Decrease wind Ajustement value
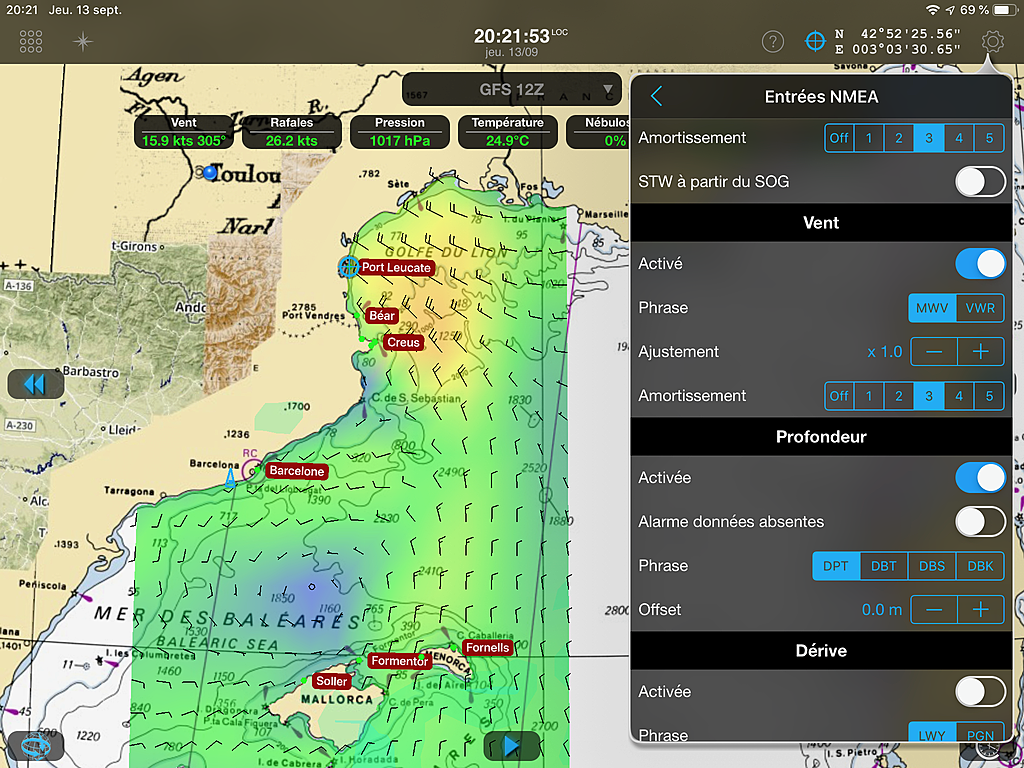Screen dimensions: 1024x768 [x=934, y=352]
